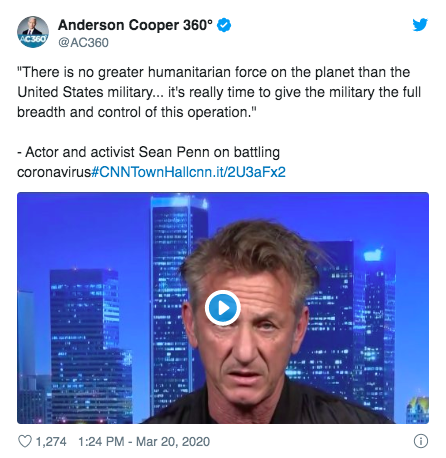Click the 'United States military' text line
The width and height of the screenshot is (446, 458).
219,92
